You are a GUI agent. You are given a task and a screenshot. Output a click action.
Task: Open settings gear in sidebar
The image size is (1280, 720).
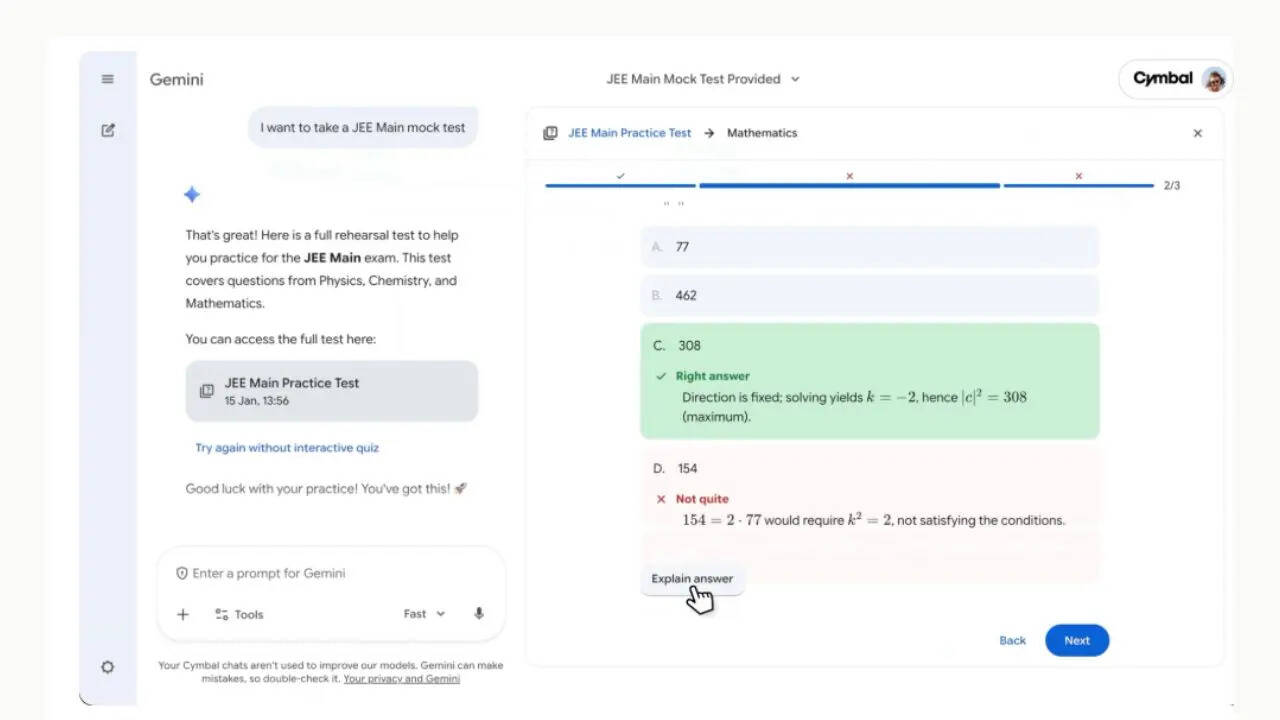click(x=108, y=667)
